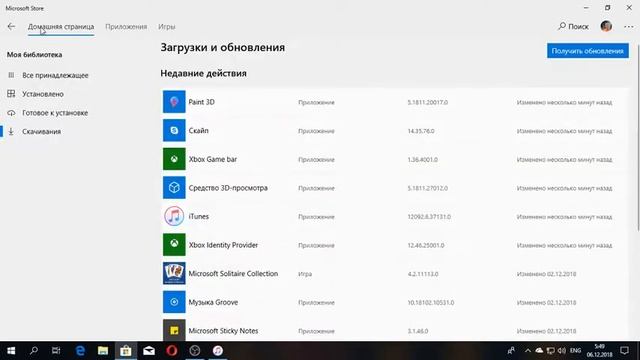This screenshot has height=360, width=640.
Task: Select Скачивания in sidebar
Action: tap(42, 132)
